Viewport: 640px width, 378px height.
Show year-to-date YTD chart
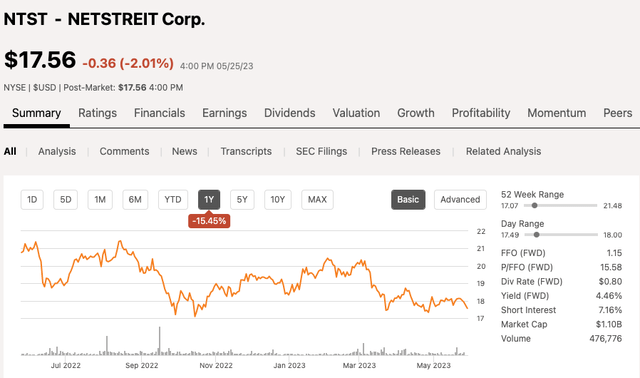coord(173,200)
